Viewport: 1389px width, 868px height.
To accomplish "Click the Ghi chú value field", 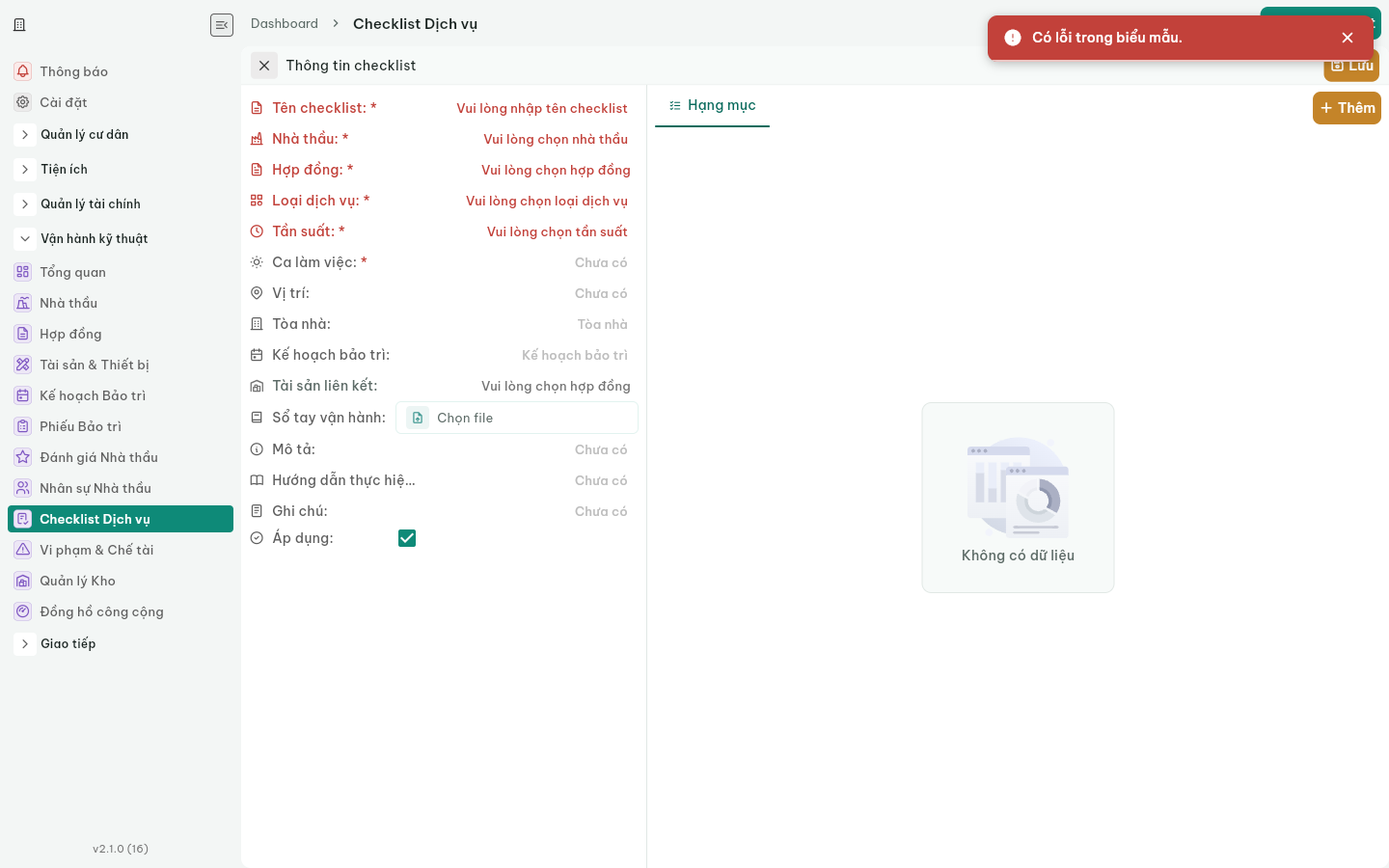I will (517, 511).
